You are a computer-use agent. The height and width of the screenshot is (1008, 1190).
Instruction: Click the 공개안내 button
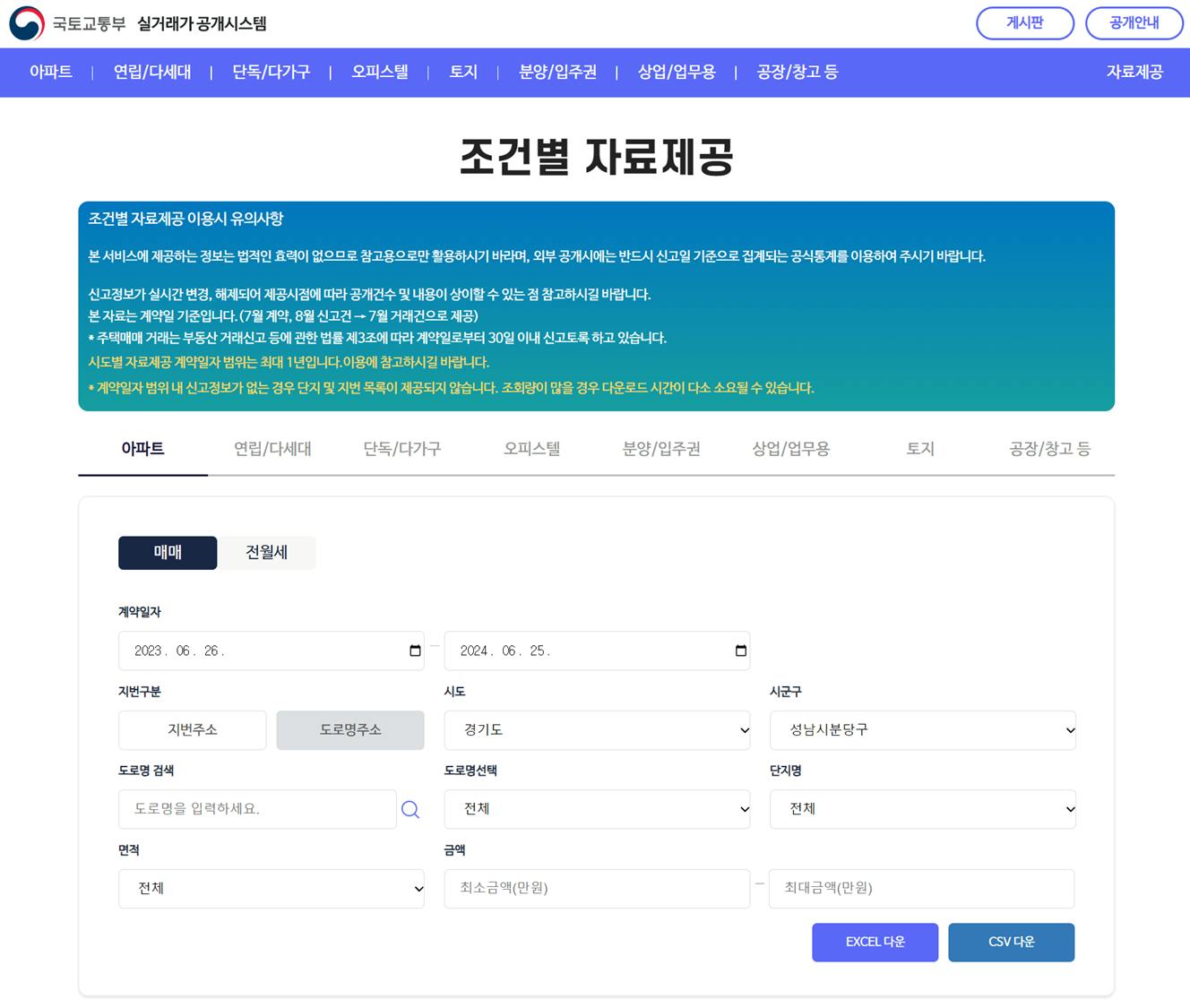point(1134,23)
